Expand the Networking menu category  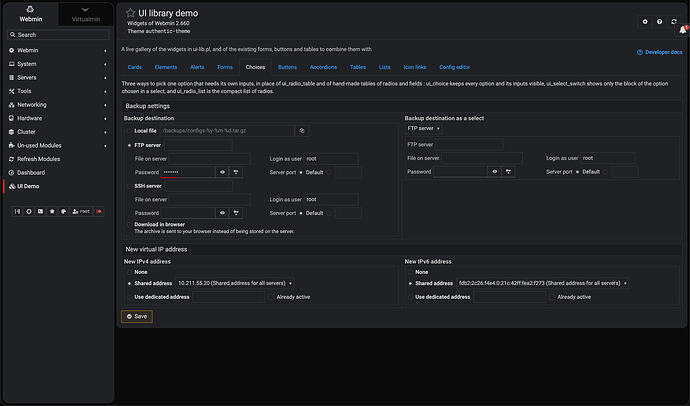[58, 105]
